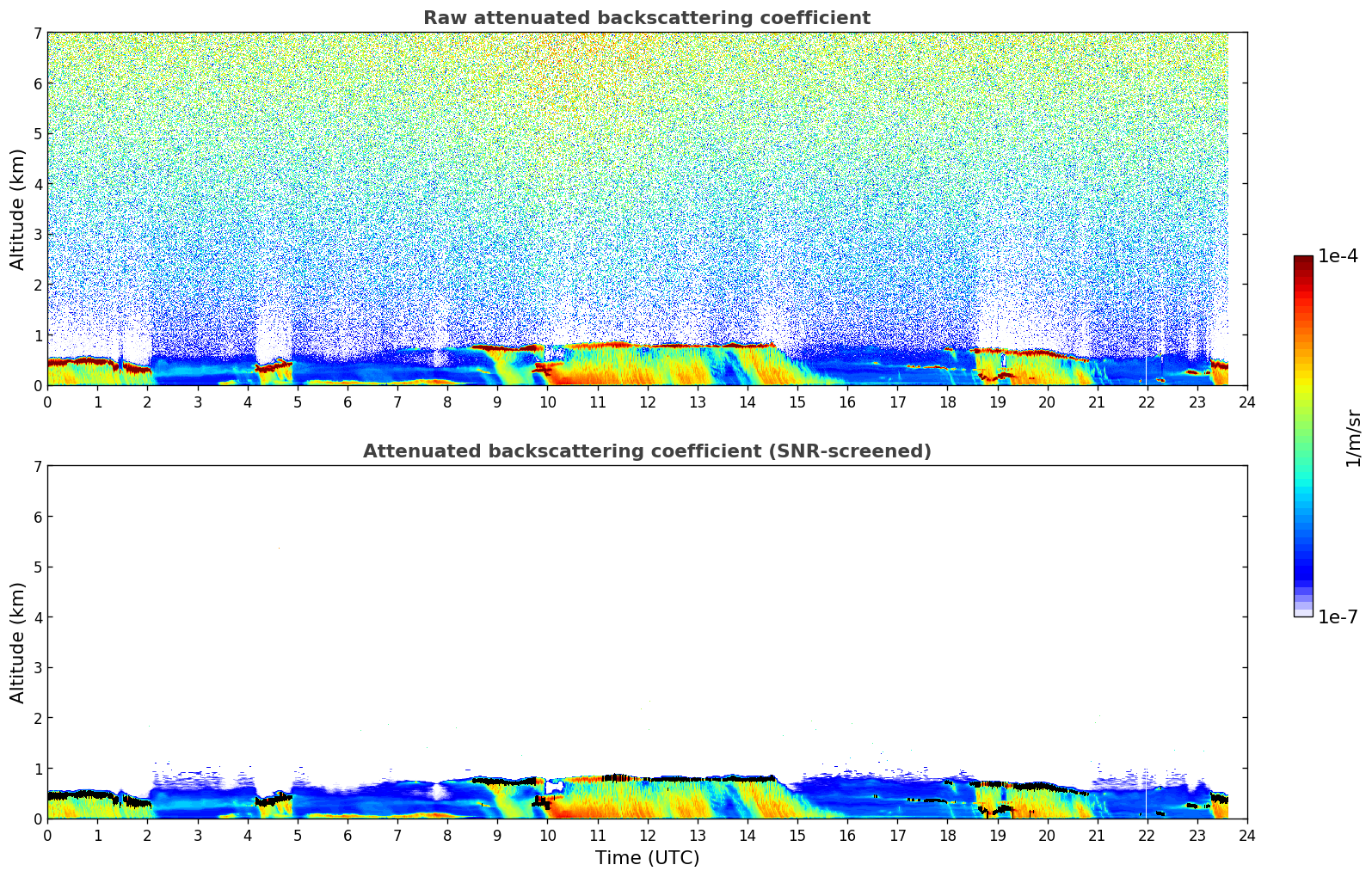Viewport: 1372px width, 877px height.
Task: Click hour 6 tick on bottom time axis
Action: click(348, 835)
